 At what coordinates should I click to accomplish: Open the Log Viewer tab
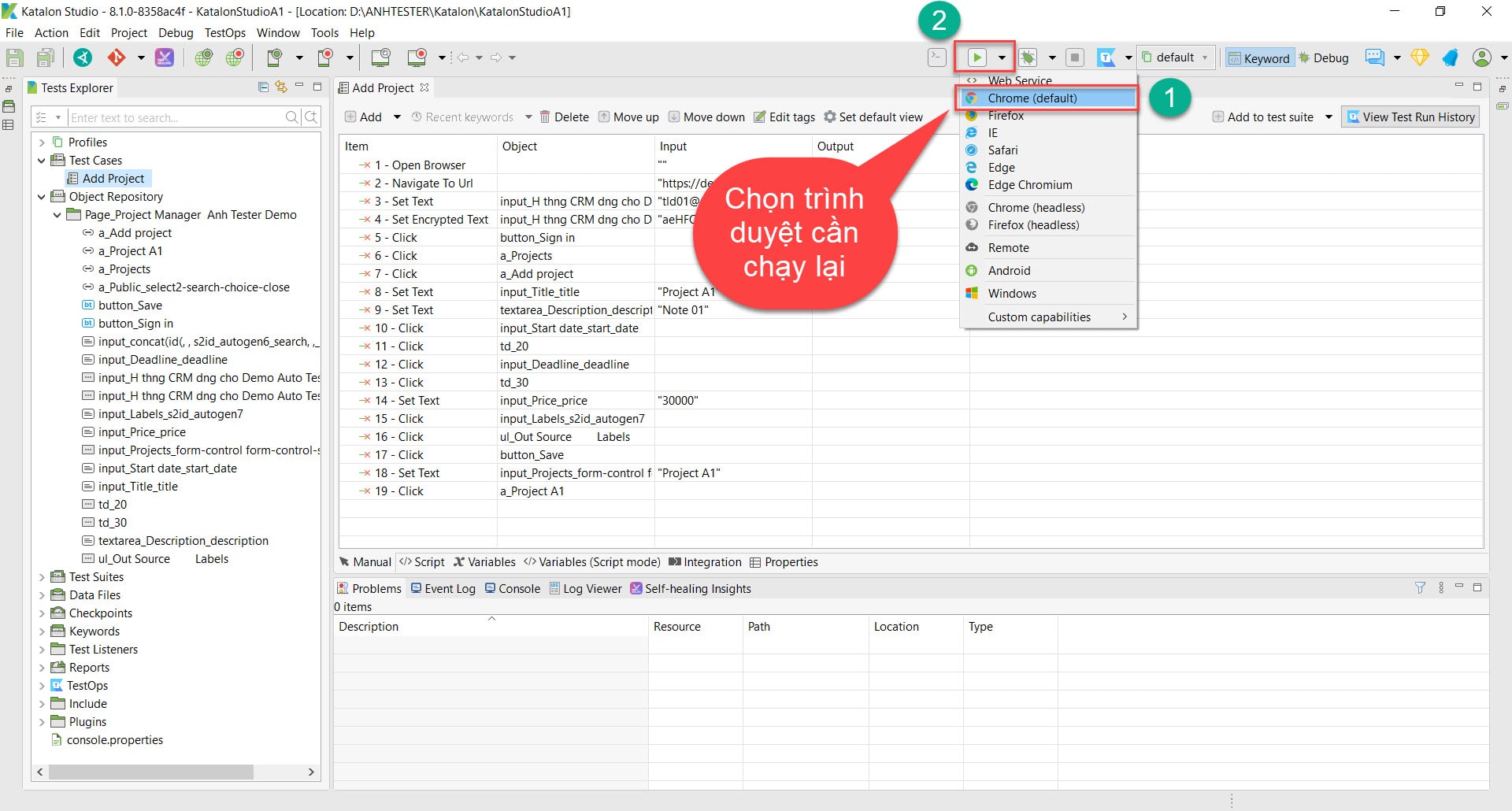pyautogui.click(x=585, y=589)
